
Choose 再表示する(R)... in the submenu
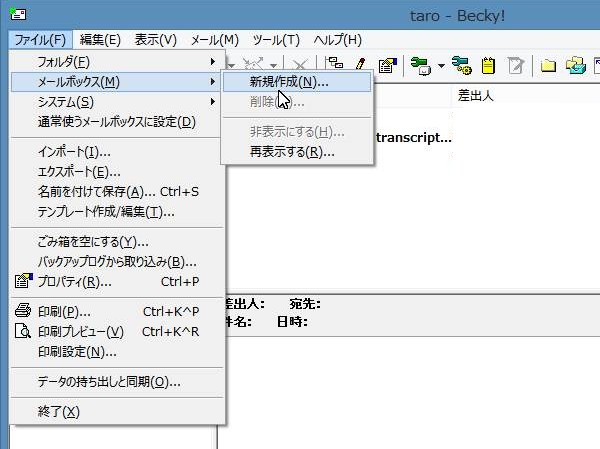[x=291, y=152]
